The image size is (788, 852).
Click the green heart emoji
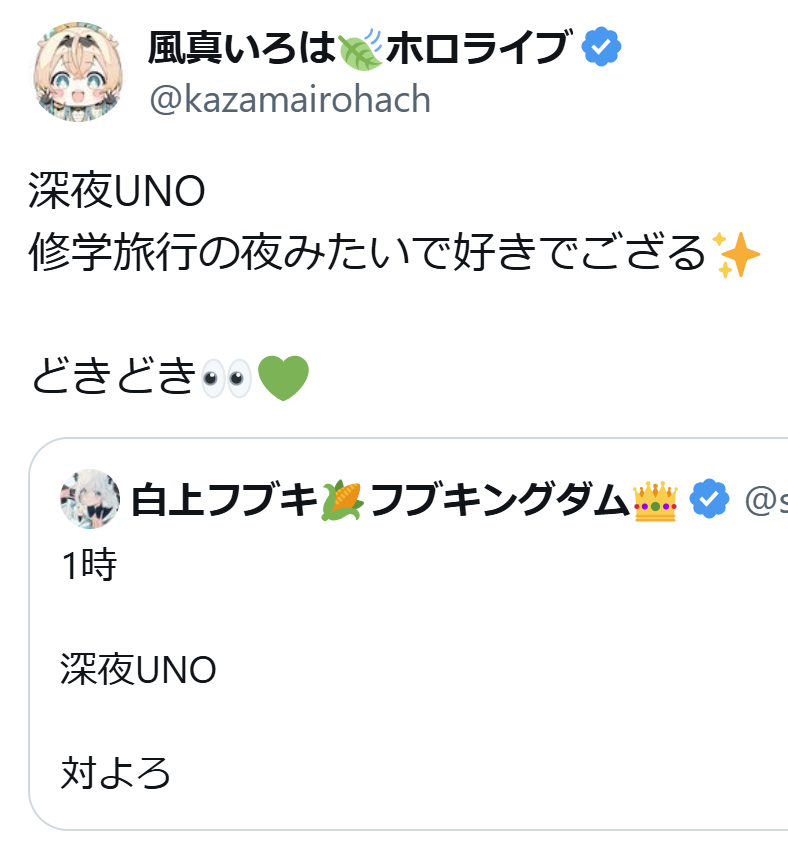(x=283, y=378)
